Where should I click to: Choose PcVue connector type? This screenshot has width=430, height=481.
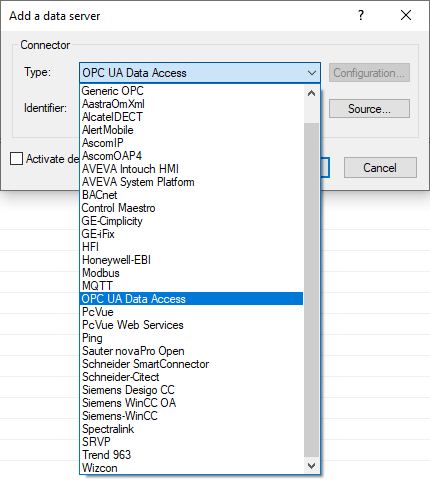[x=192, y=312]
